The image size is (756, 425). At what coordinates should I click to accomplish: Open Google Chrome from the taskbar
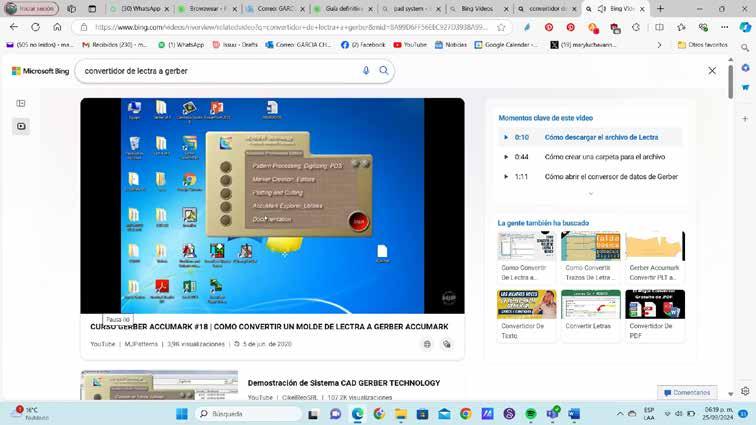pyautogui.click(x=465, y=414)
